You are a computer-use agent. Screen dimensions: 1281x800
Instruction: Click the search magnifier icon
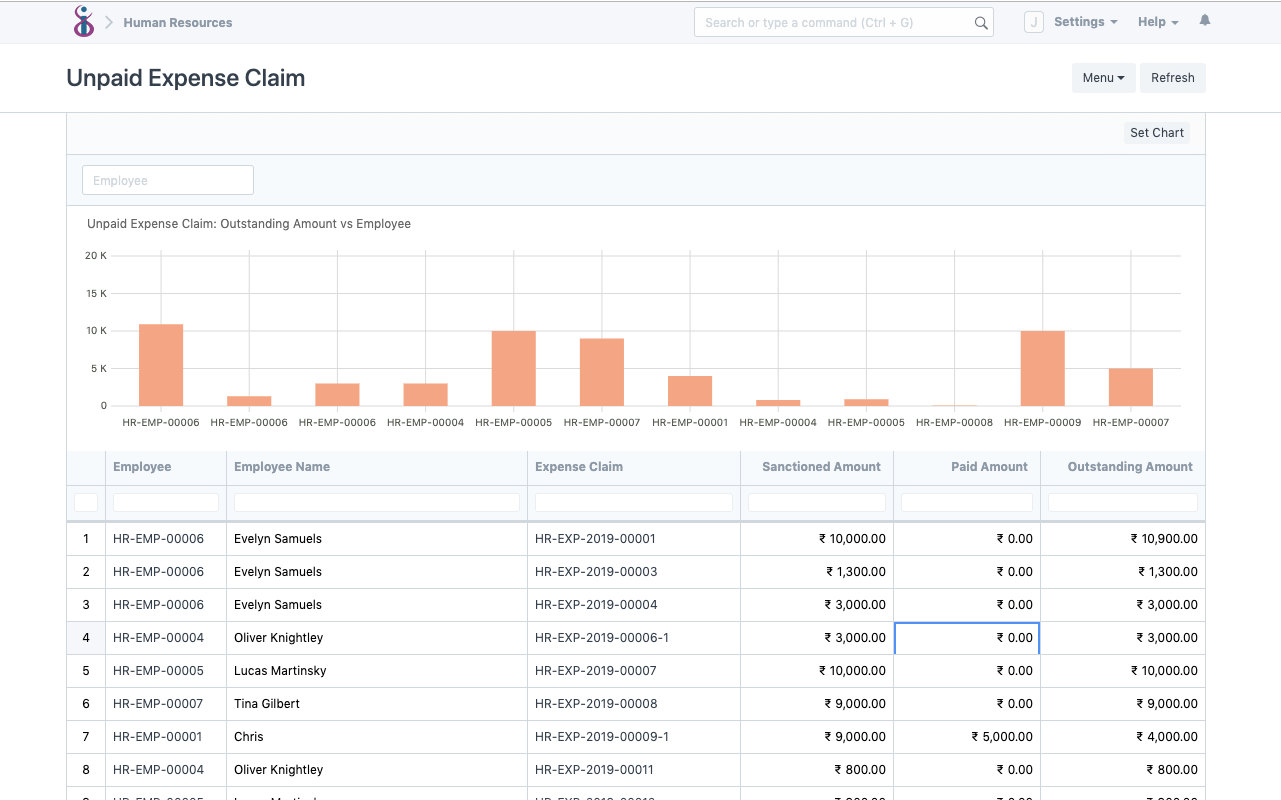pos(979,21)
